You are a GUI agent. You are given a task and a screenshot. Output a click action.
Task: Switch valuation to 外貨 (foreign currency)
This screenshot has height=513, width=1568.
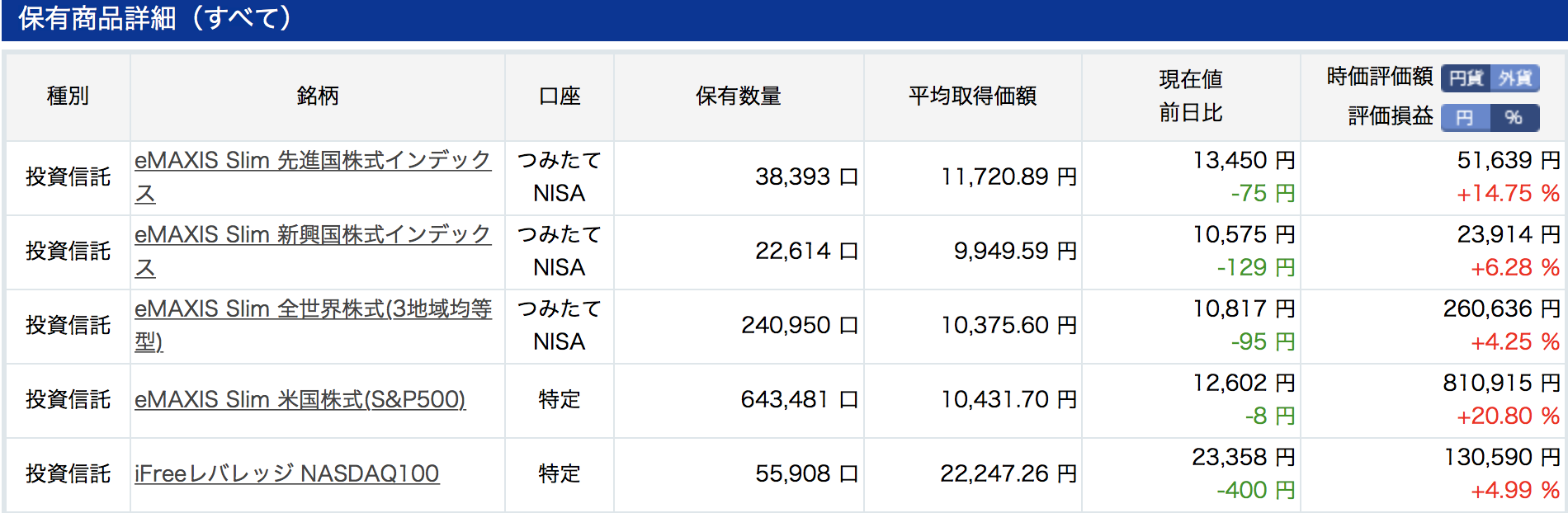[x=1515, y=78]
